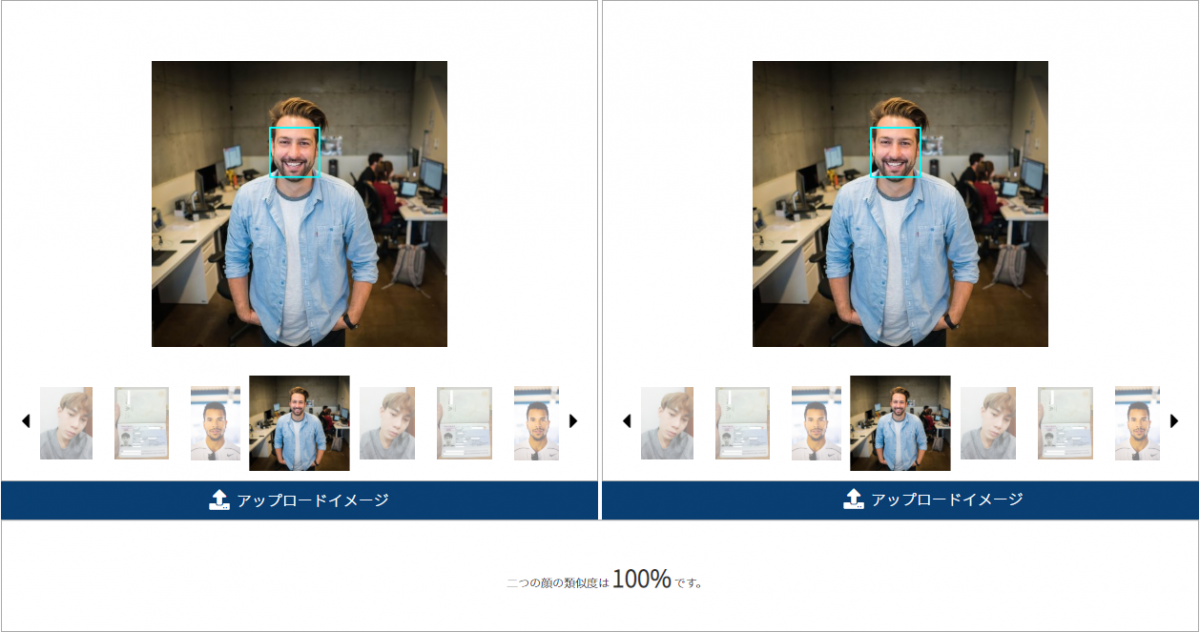The width and height of the screenshot is (1200, 632).
Task: Select bearded man thumbnail just before right panel's highlighted photo
Action: [x=817, y=423]
